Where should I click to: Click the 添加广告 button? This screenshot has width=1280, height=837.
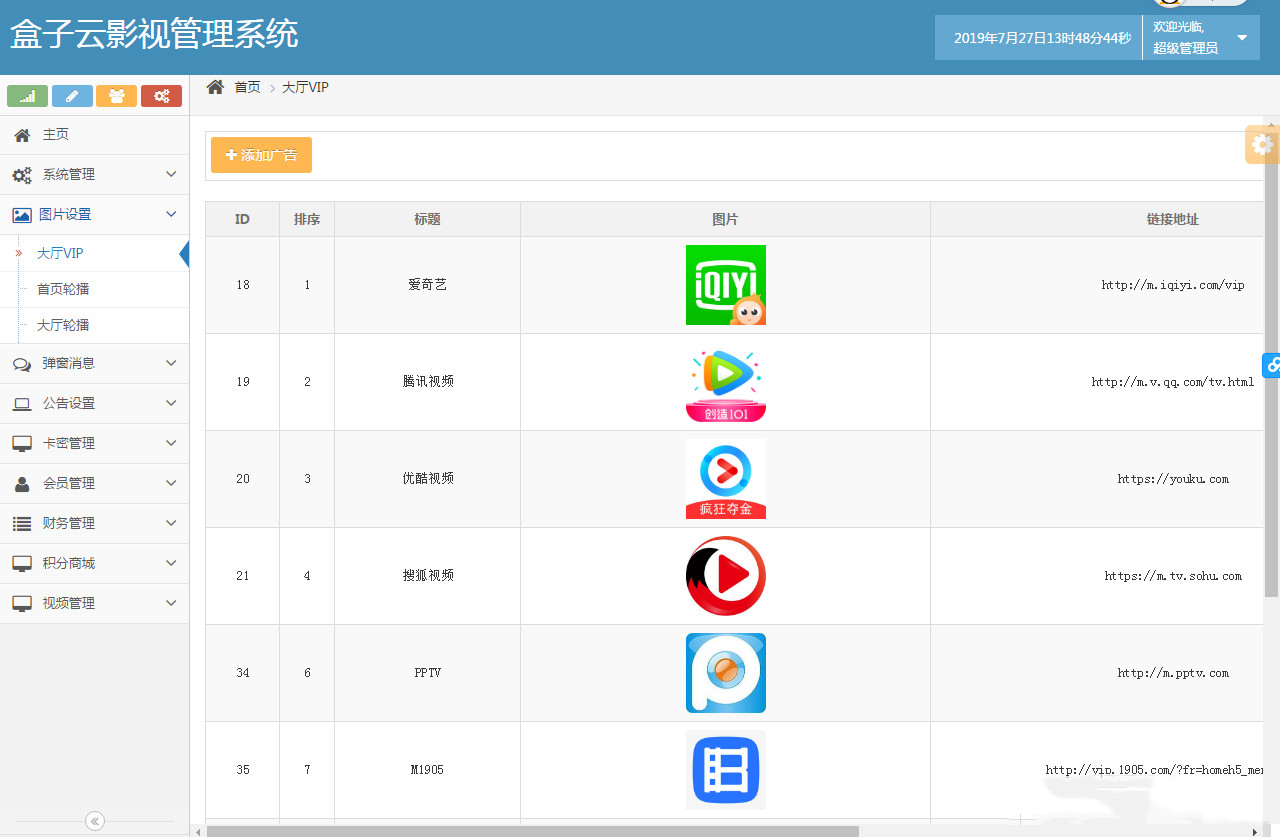pos(261,155)
